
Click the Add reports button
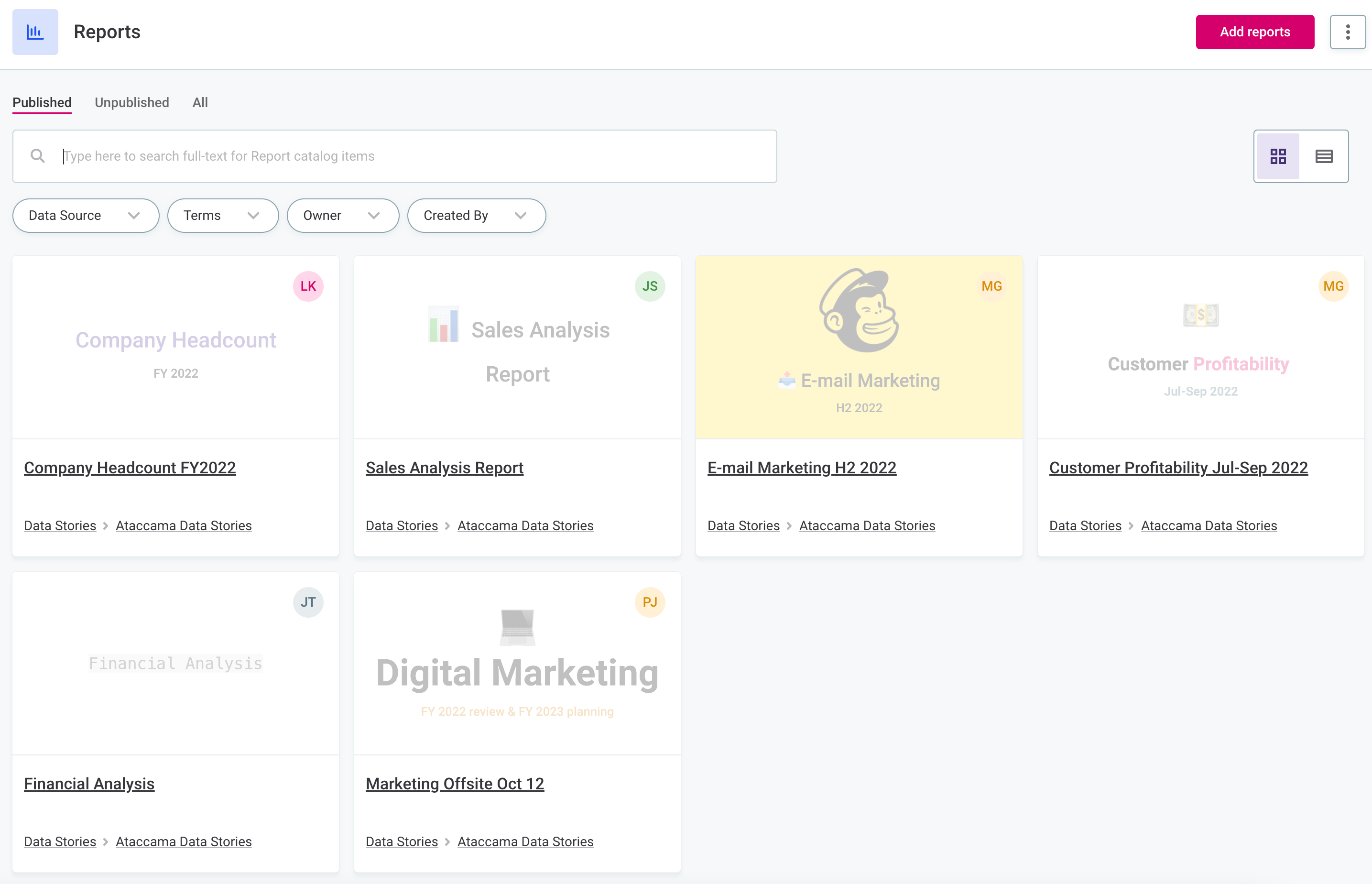coord(1254,32)
